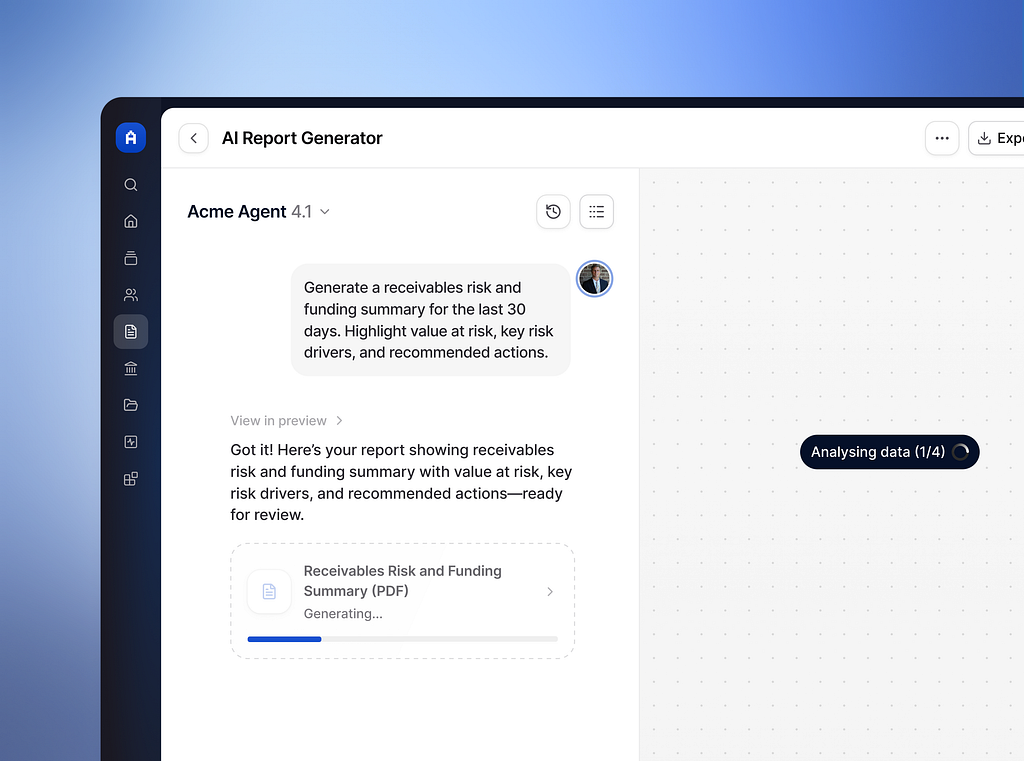1024x761 pixels.
Task: Click the PDF generating progress bar
Action: pos(401,639)
